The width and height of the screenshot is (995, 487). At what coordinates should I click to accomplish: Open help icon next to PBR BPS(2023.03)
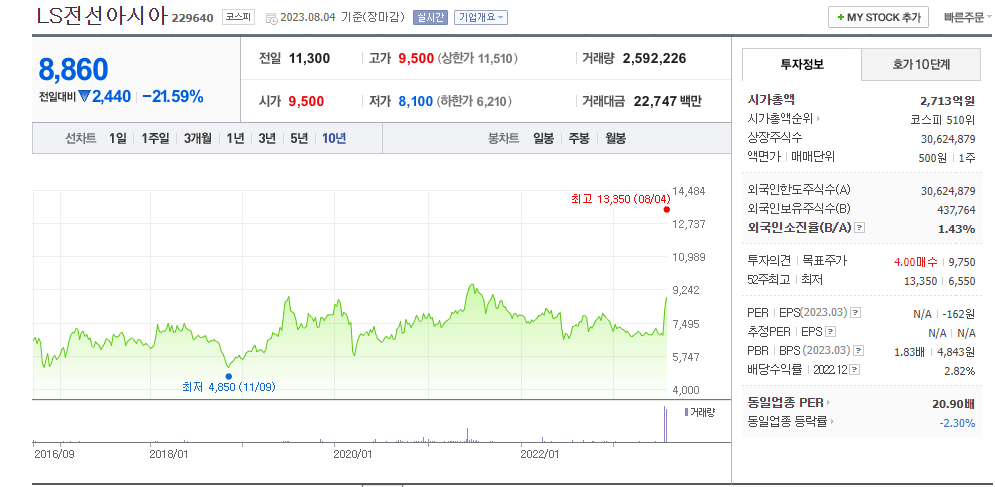(x=859, y=350)
